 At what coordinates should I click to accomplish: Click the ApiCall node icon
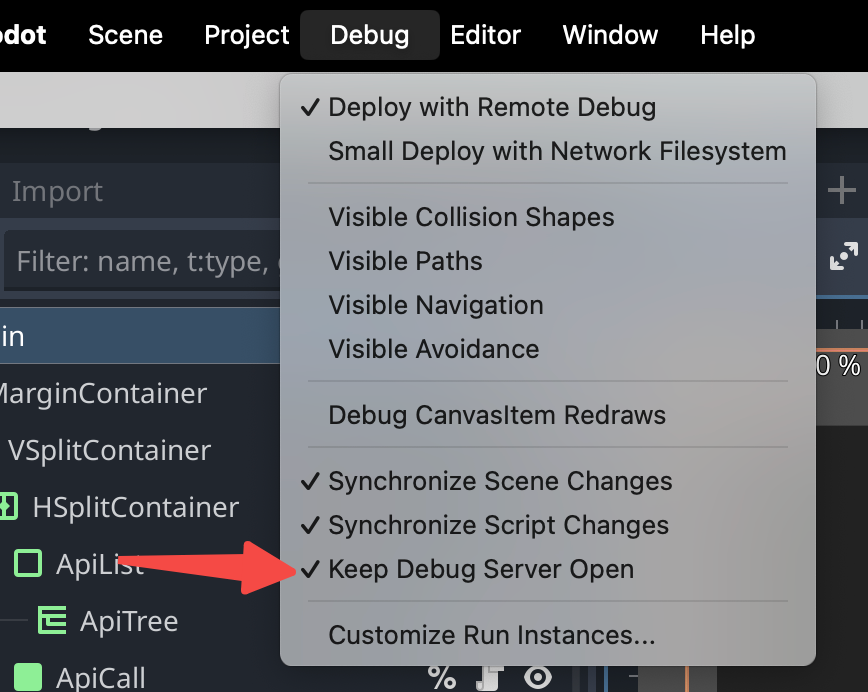point(28,677)
